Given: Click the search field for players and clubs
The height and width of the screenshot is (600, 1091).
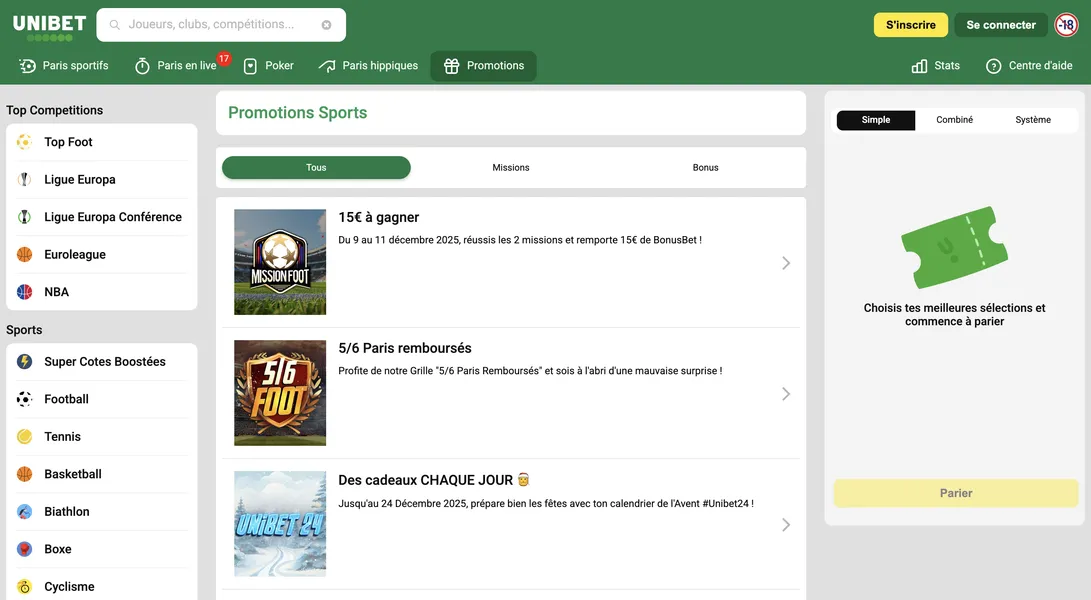Looking at the screenshot, I should [x=220, y=24].
